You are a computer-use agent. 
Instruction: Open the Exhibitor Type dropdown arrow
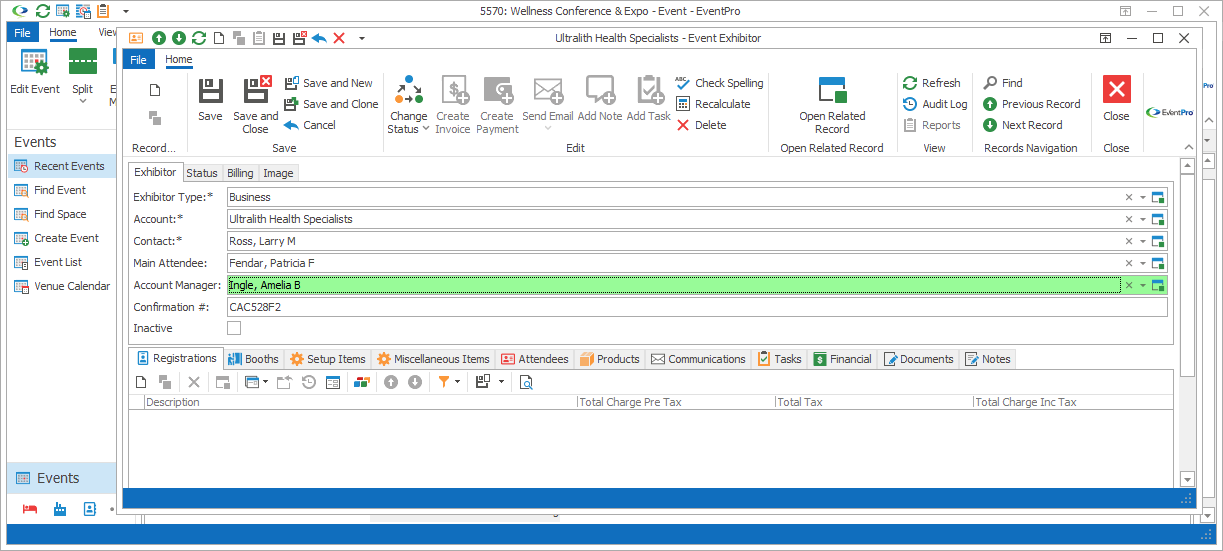(x=1142, y=197)
